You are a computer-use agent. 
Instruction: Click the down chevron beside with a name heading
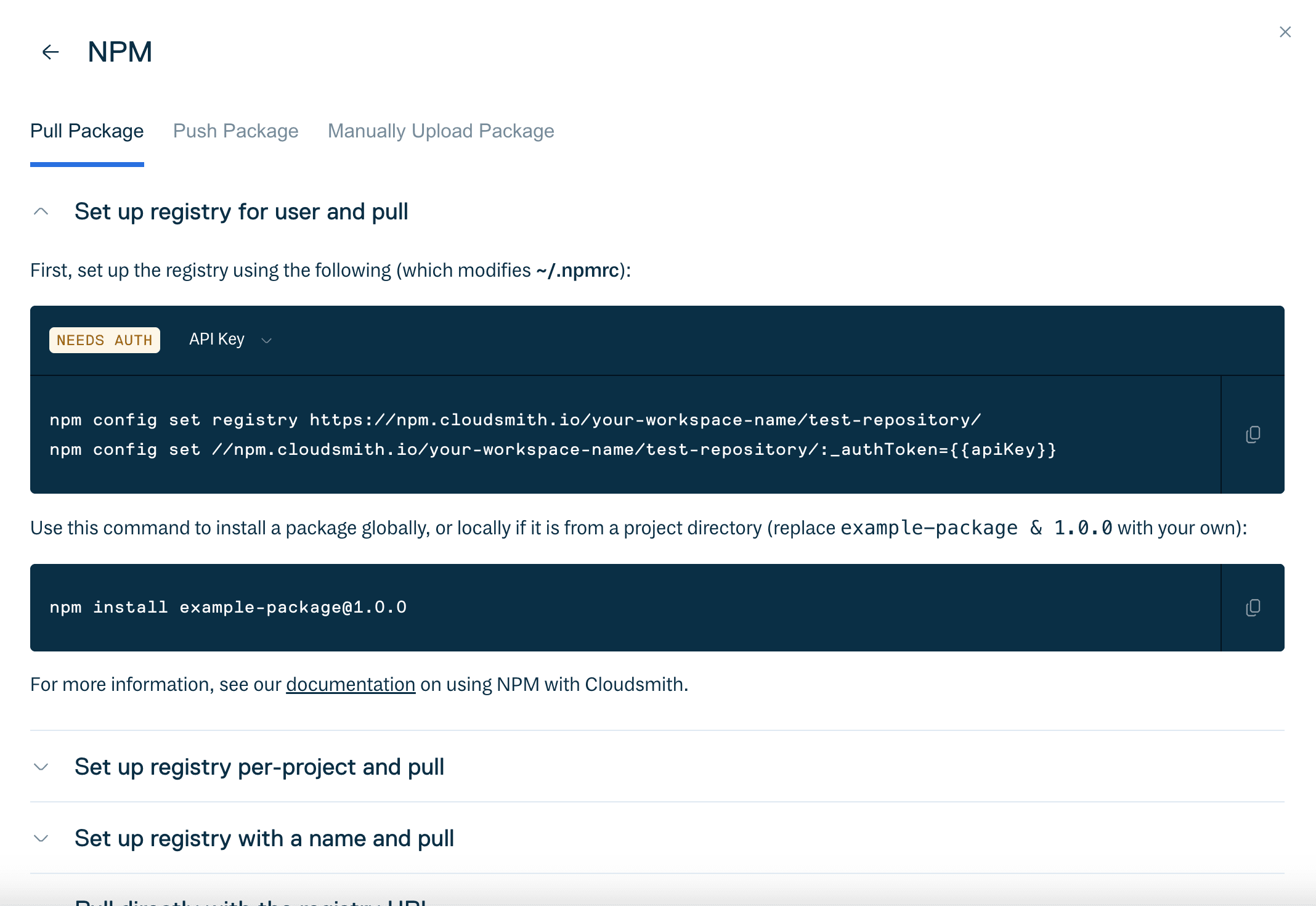[41, 839]
